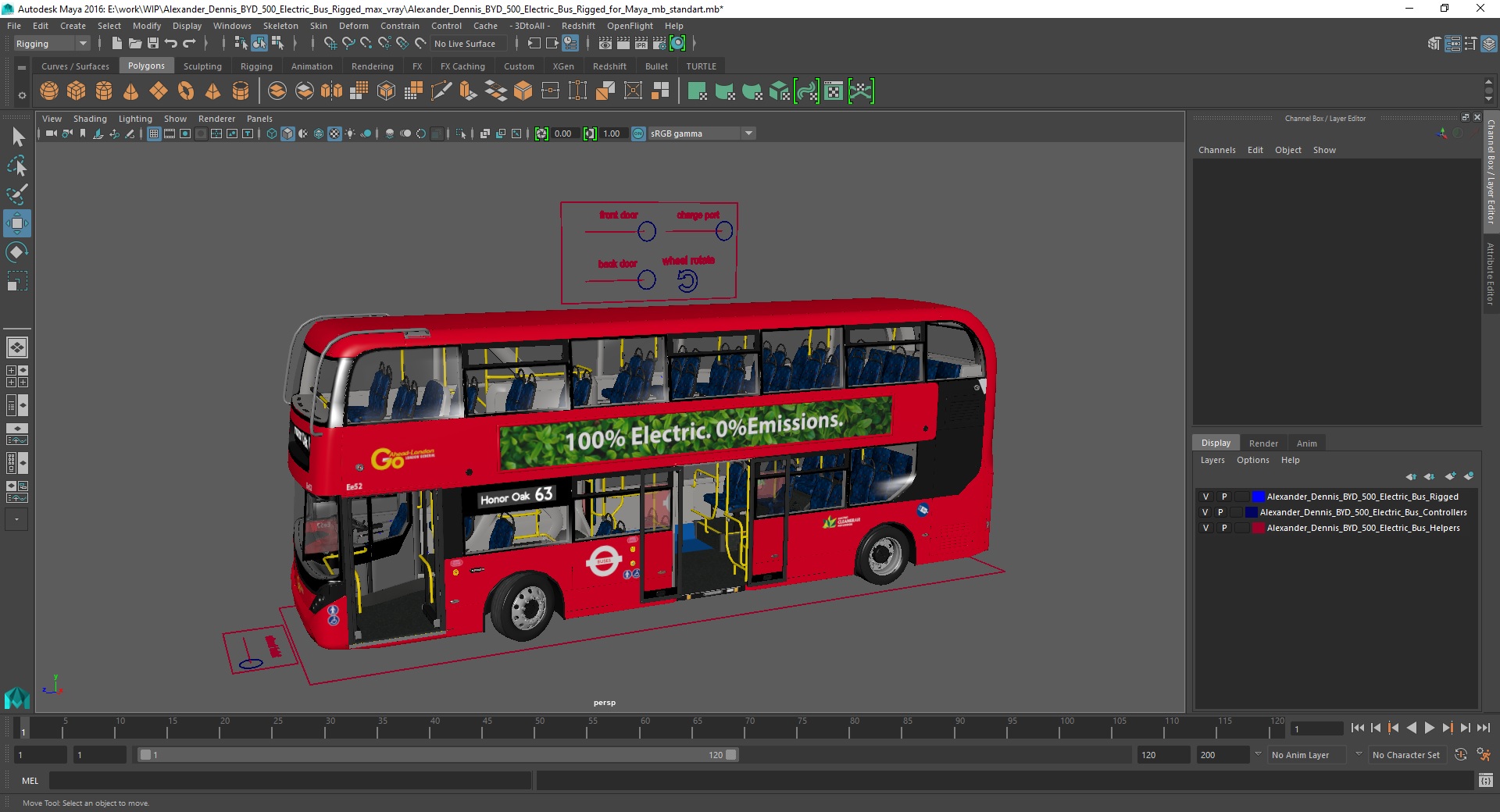Image resolution: width=1500 pixels, height=812 pixels.
Task: Click the MEL command input field
Action: (291, 780)
